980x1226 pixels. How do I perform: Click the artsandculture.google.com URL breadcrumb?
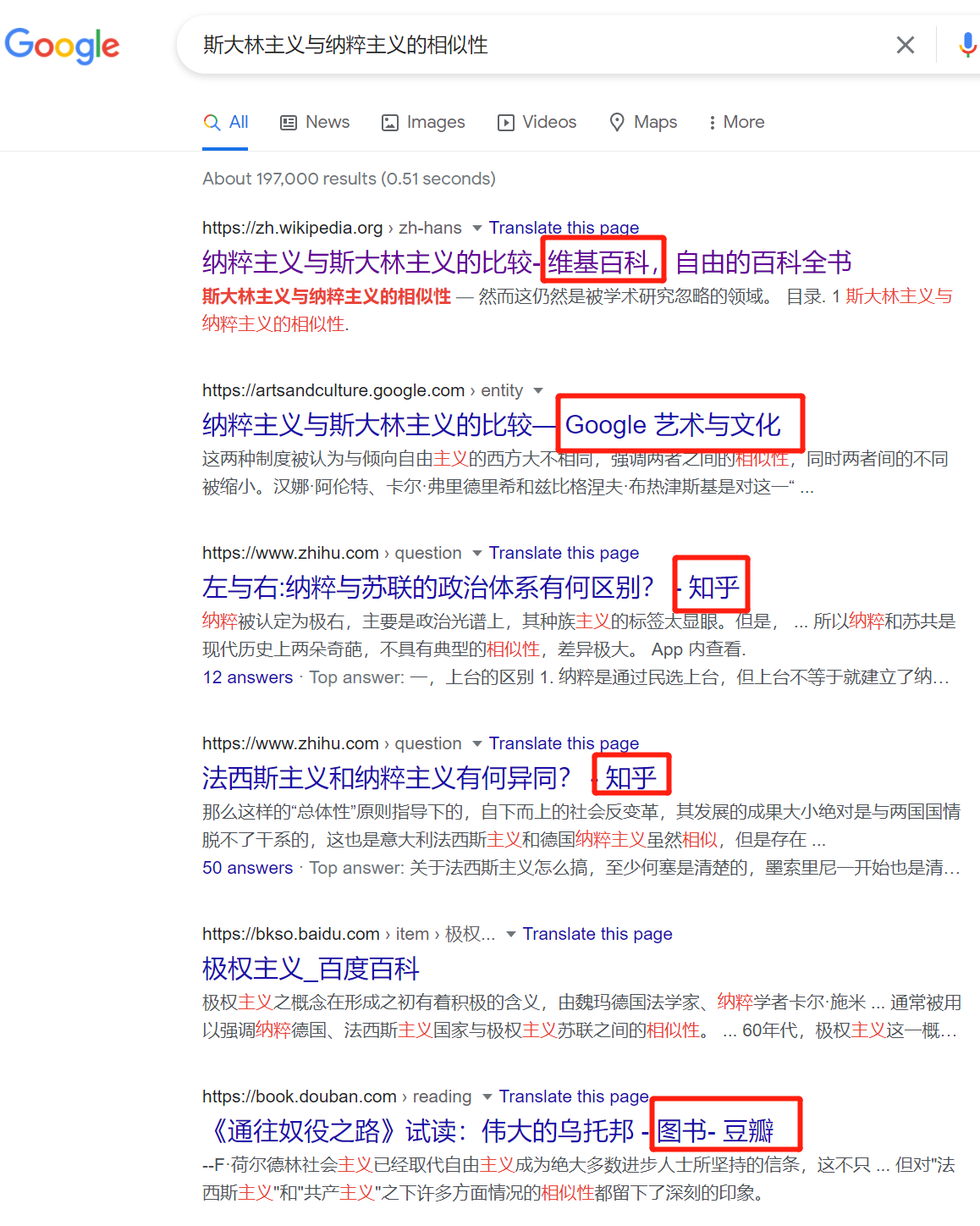(362, 390)
